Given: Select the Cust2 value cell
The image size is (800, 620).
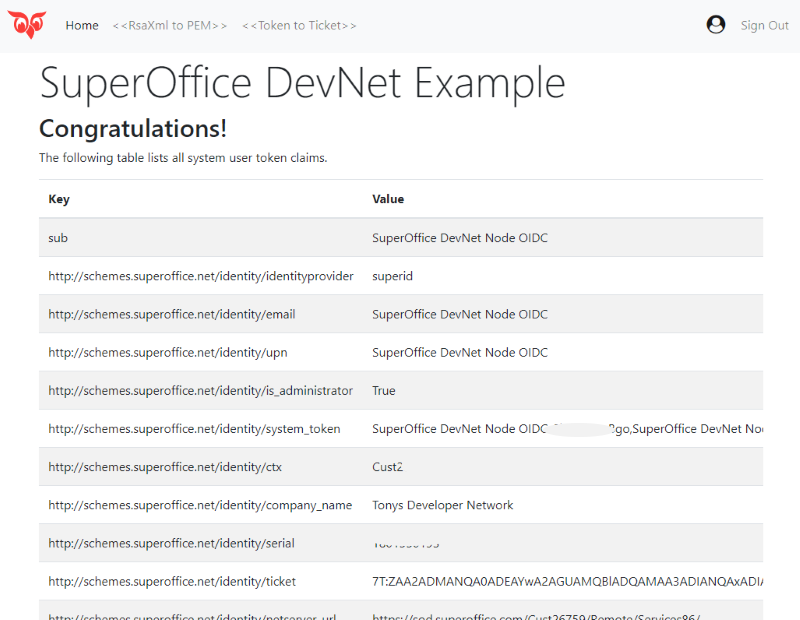Looking at the screenshot, I should coord(388,467).
